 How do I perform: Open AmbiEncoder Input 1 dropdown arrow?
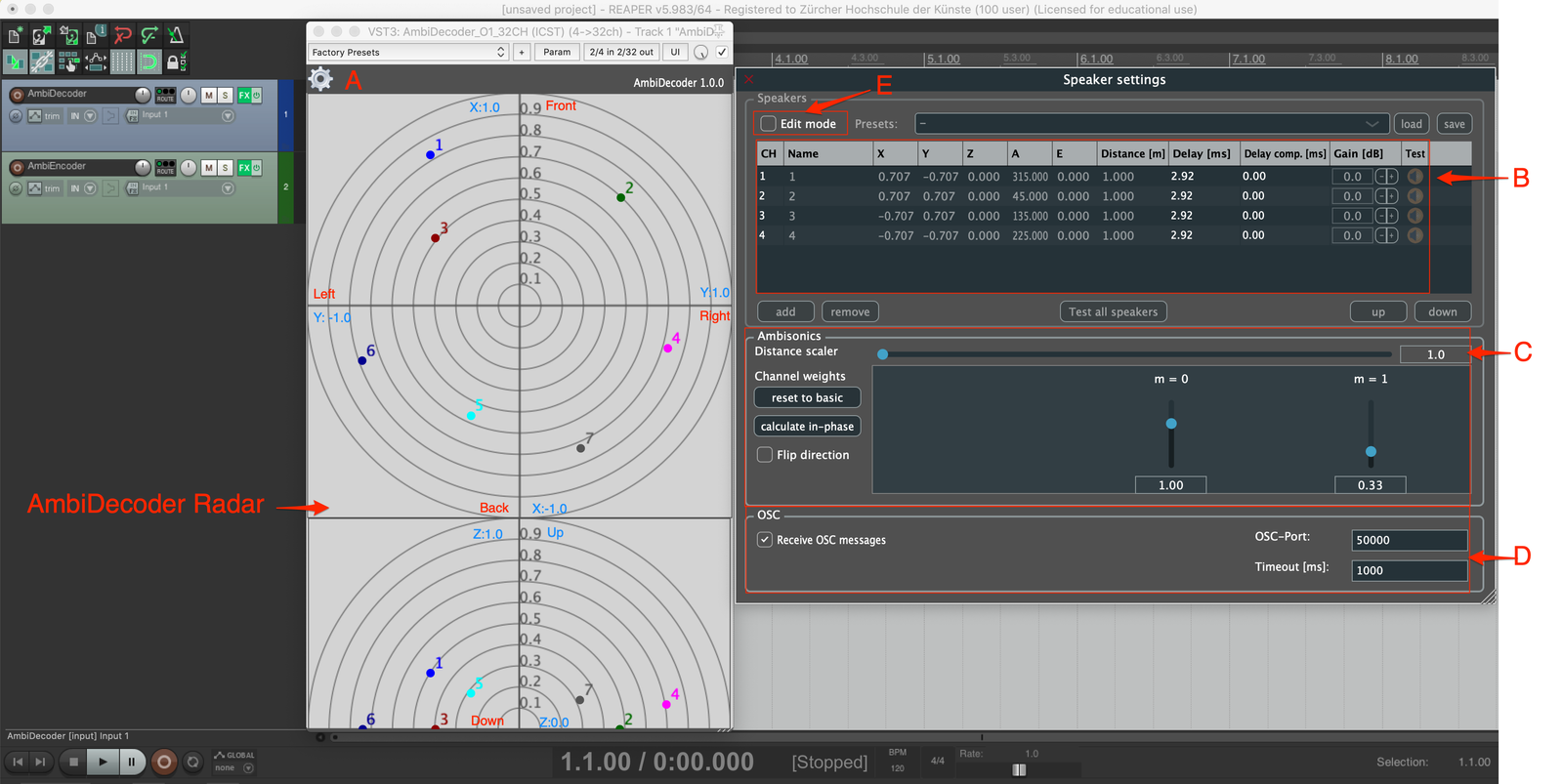(228, 188)
